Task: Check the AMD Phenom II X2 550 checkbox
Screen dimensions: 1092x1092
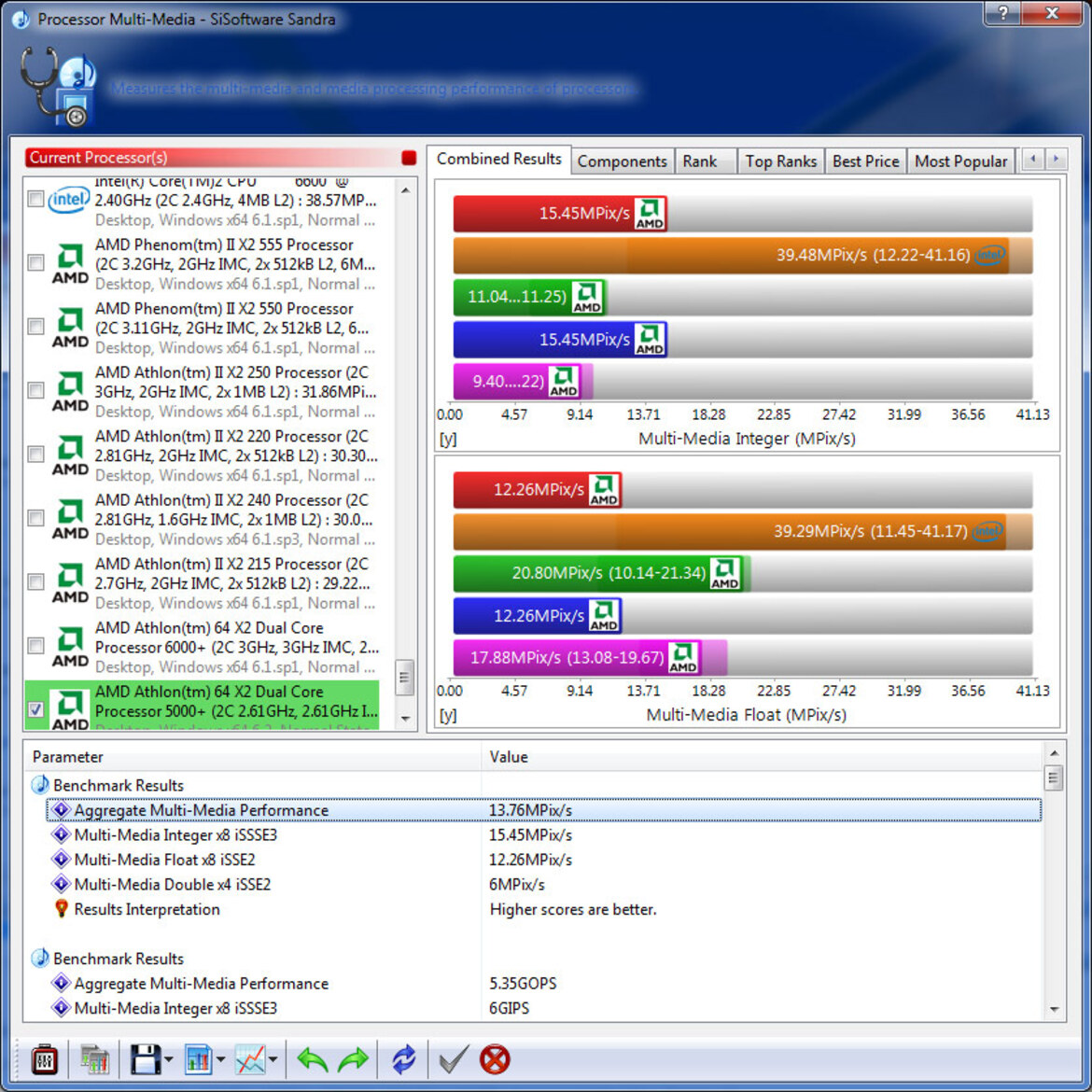Action: coord(35,327)
